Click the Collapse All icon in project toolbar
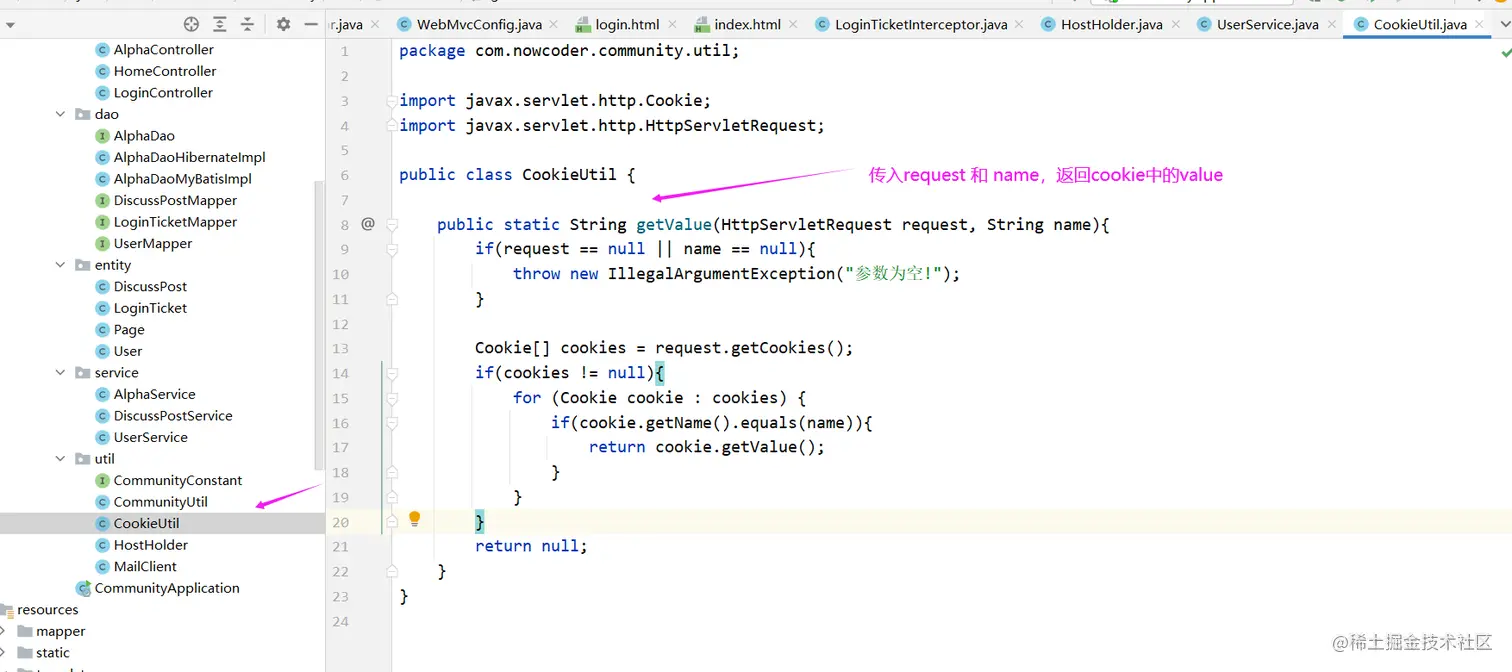 tap(247, 24)
